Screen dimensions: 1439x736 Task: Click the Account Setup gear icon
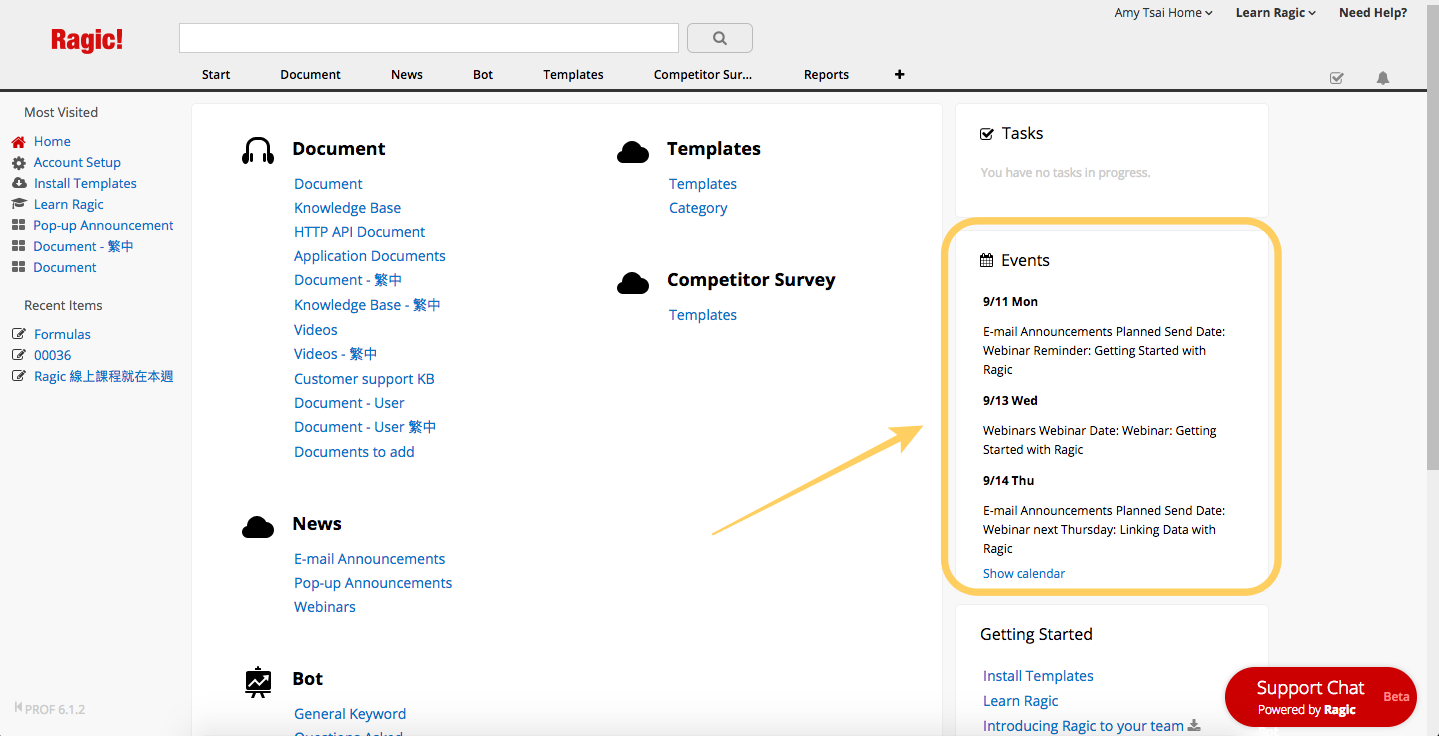click(x=18, y=162)
